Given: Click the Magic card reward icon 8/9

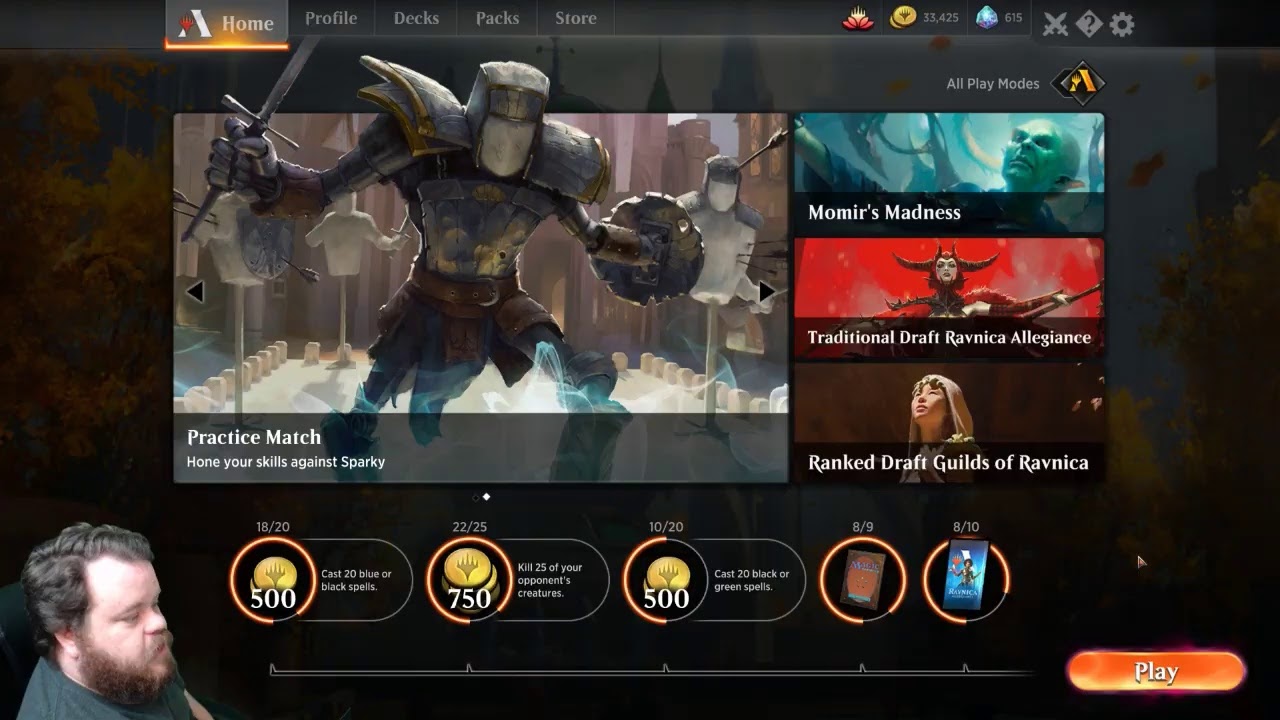Looking at the screenshot, I should pyautogui.click(x=862, y=580).
